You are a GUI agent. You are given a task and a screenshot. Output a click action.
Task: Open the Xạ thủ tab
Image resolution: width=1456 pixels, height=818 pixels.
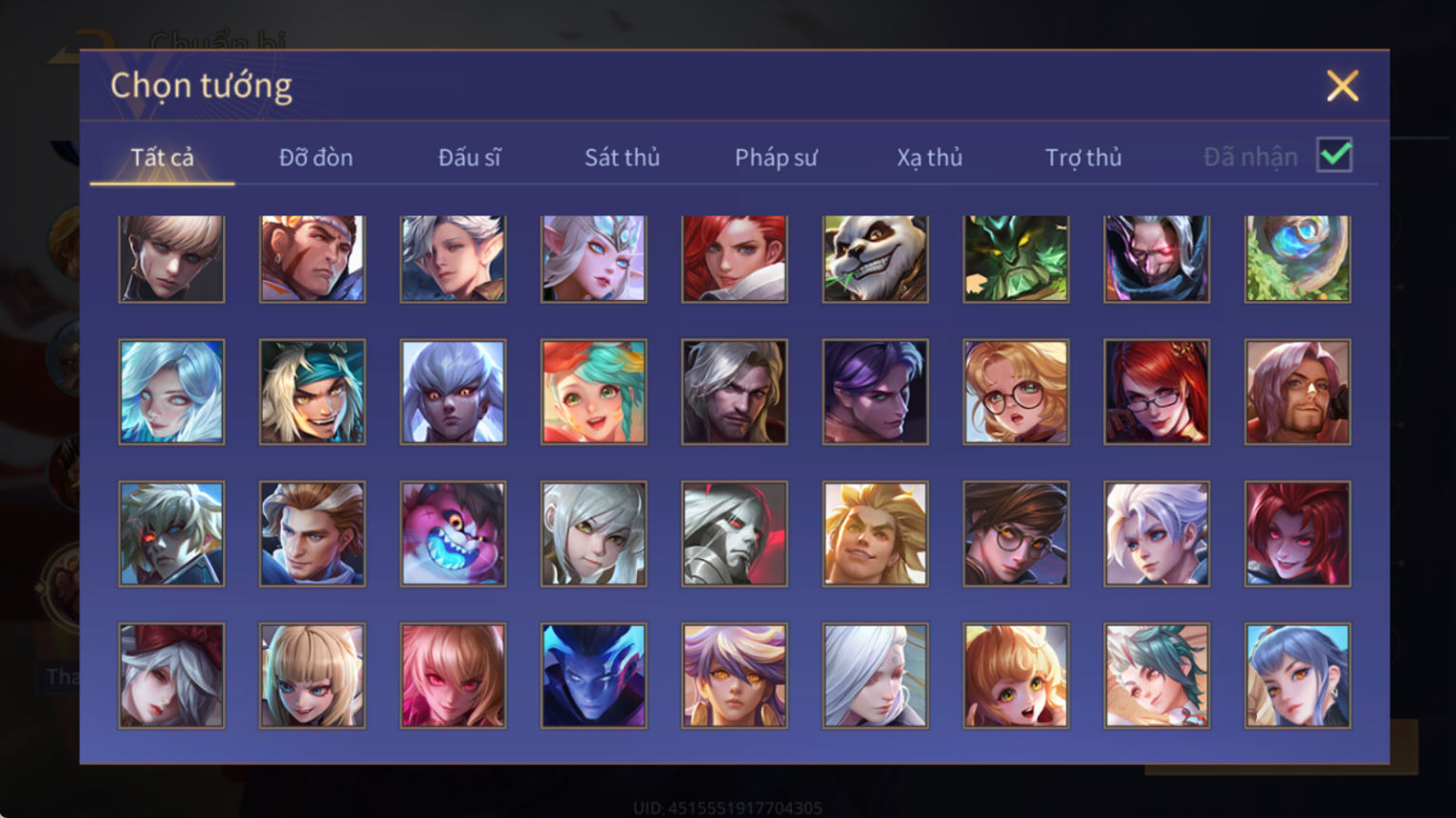tap(929, 158)
